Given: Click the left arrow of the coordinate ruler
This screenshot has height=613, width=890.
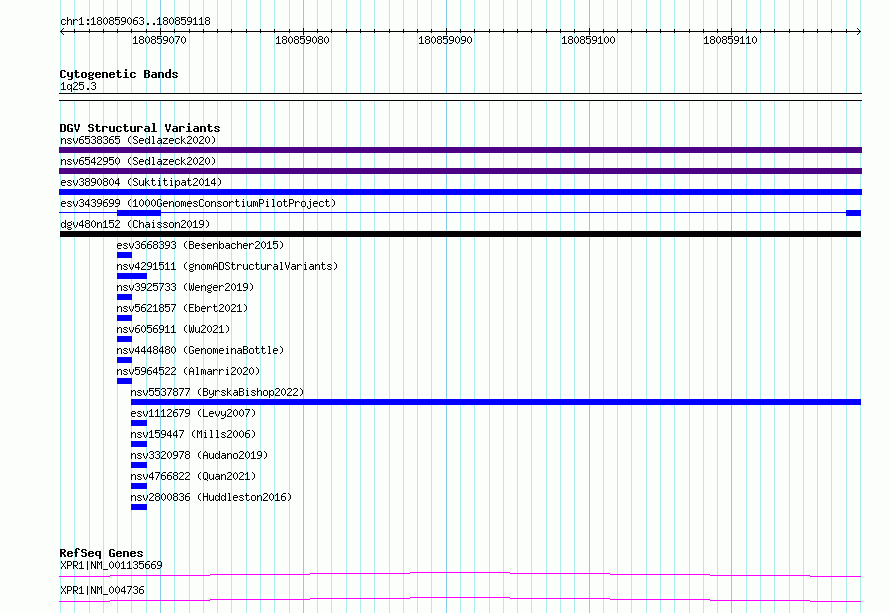Looking at the screenshot, I should (62, 31).
